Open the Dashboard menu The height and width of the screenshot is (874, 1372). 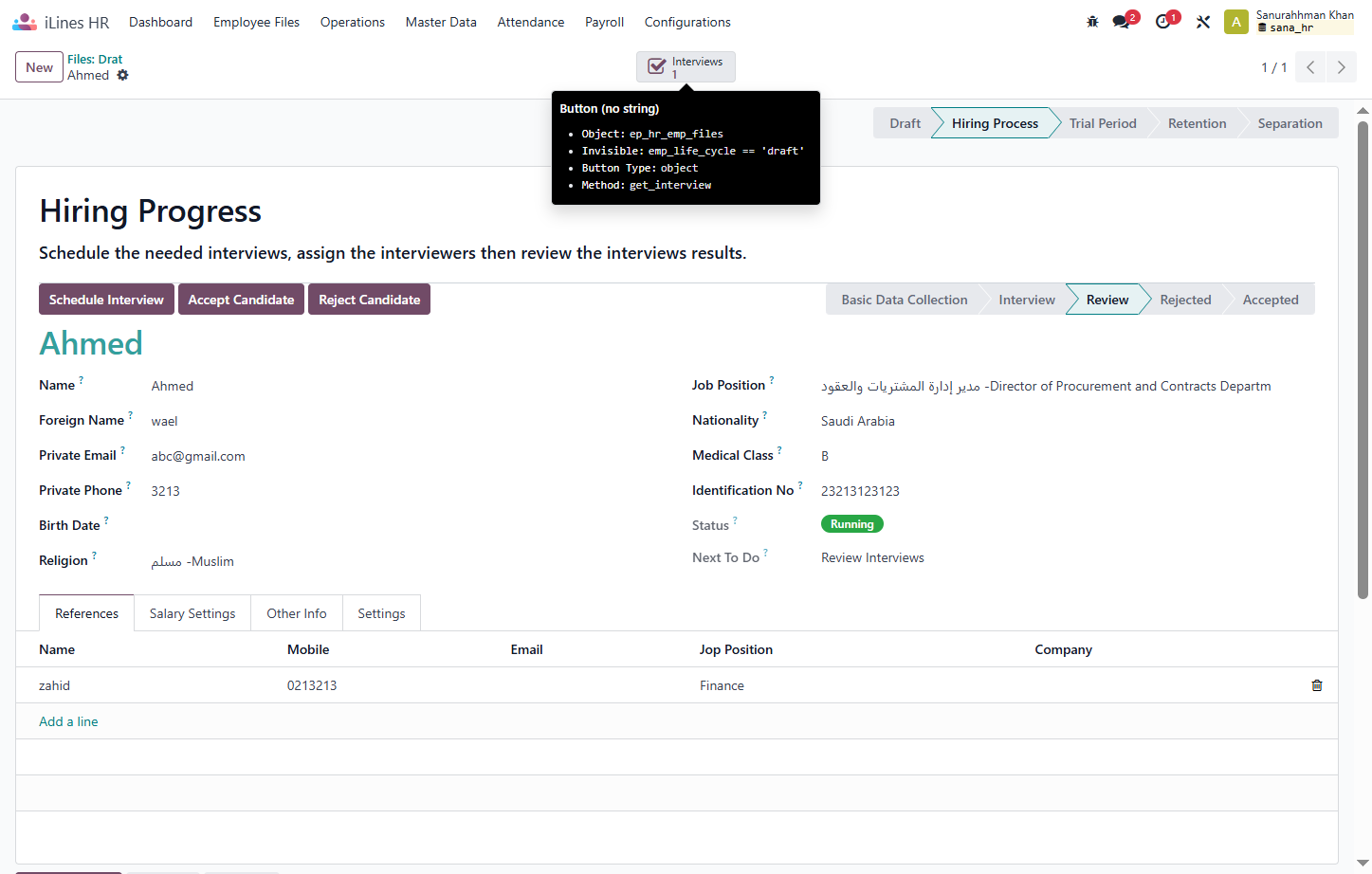coord(160,22)
